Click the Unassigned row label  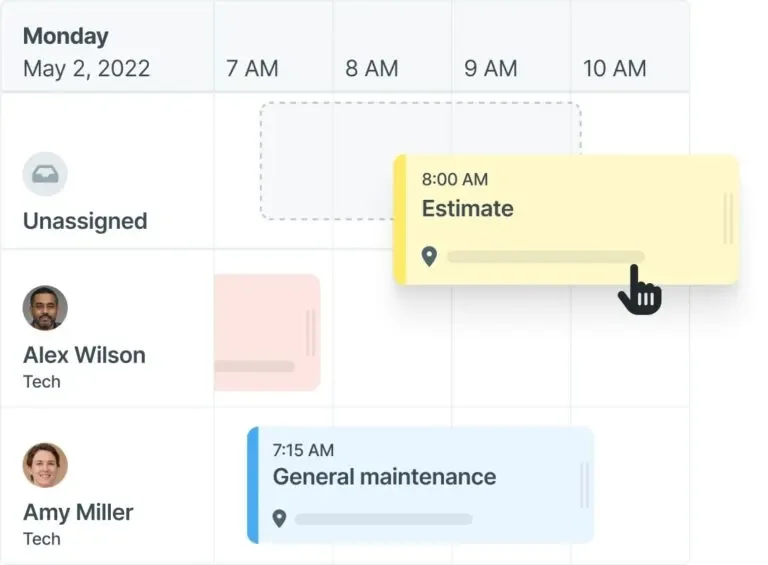tap(85, 221)
